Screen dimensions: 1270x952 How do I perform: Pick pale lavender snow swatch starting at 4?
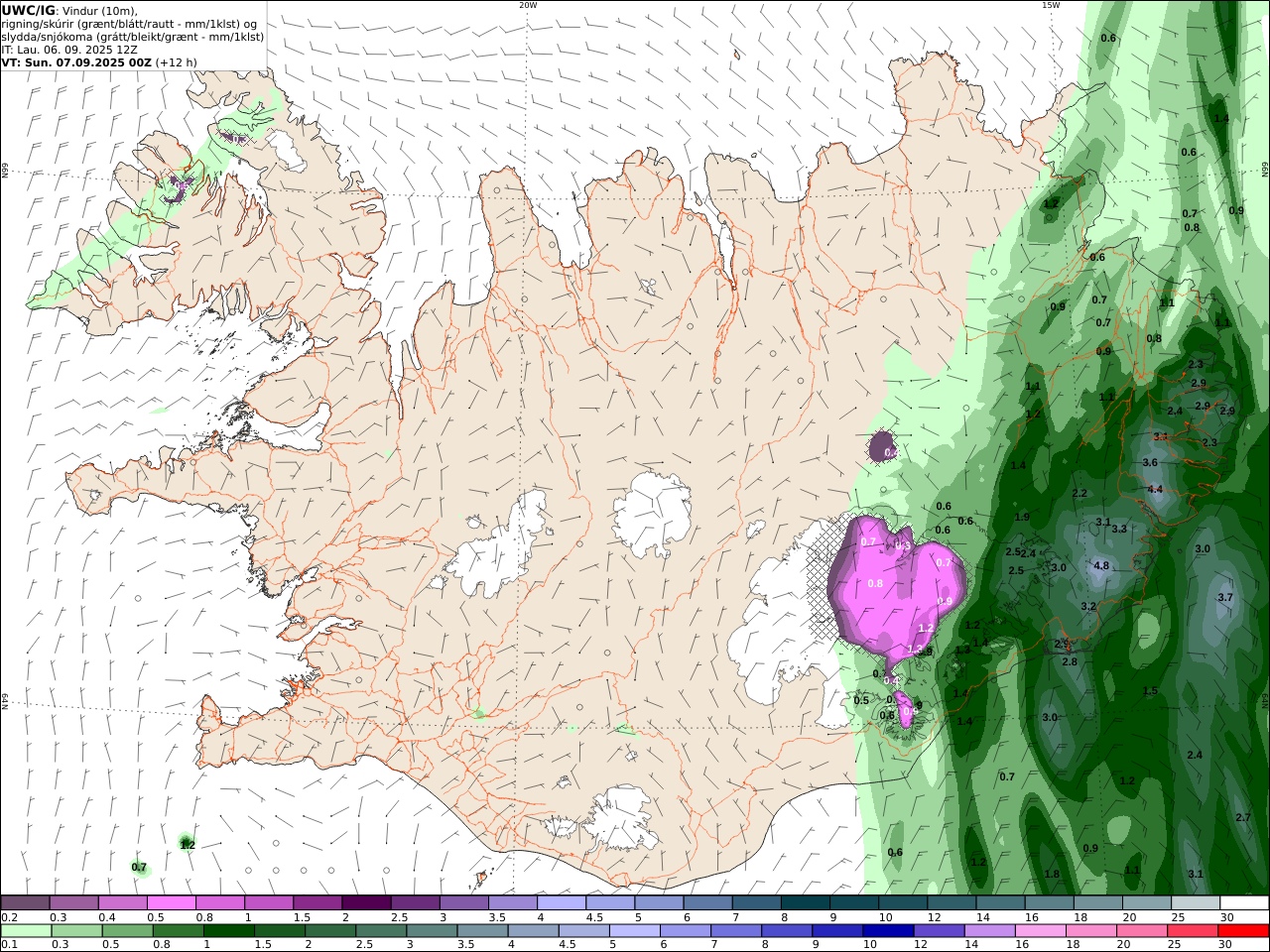coord(562,903)
